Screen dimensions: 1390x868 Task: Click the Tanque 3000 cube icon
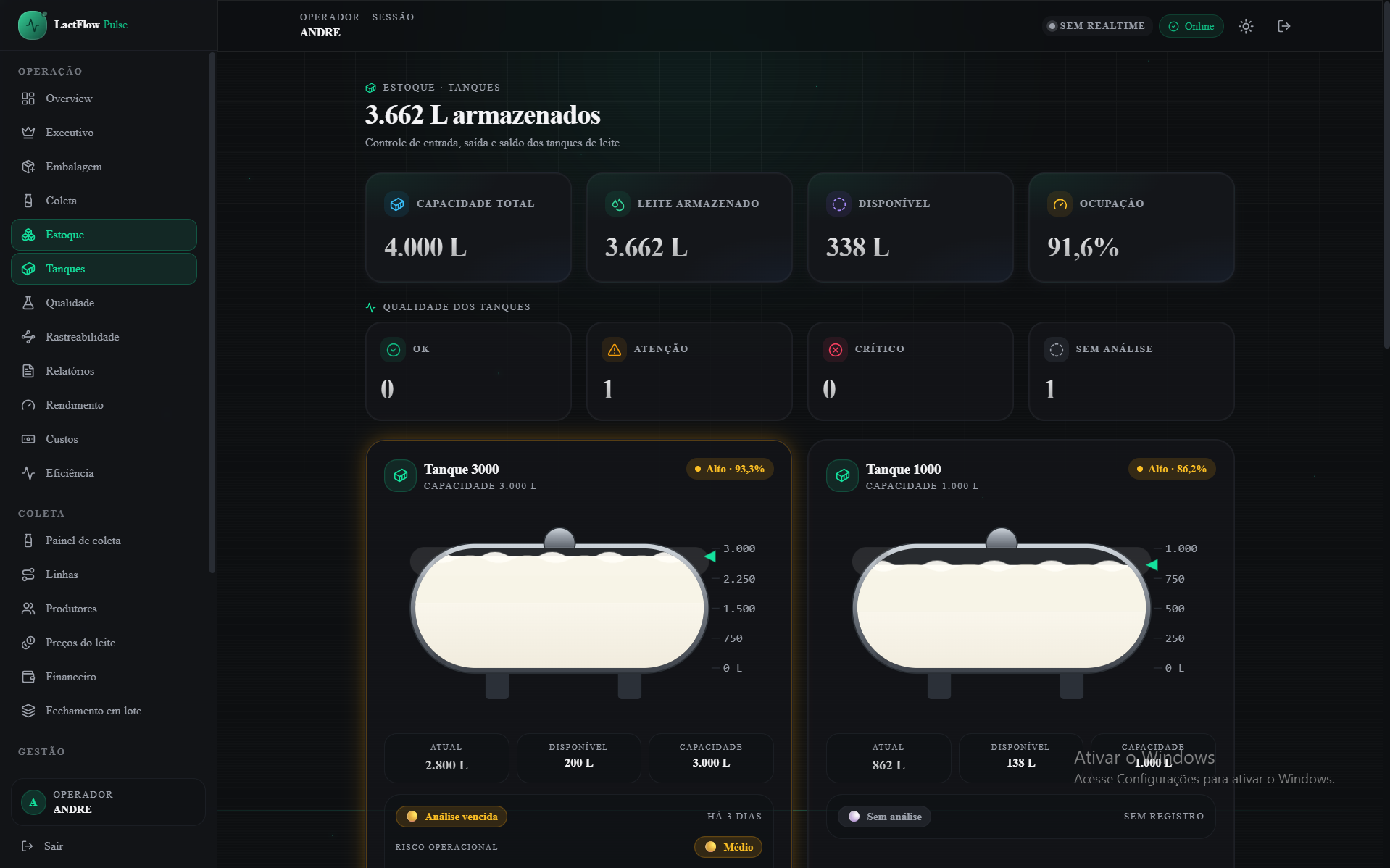[400, 476]
